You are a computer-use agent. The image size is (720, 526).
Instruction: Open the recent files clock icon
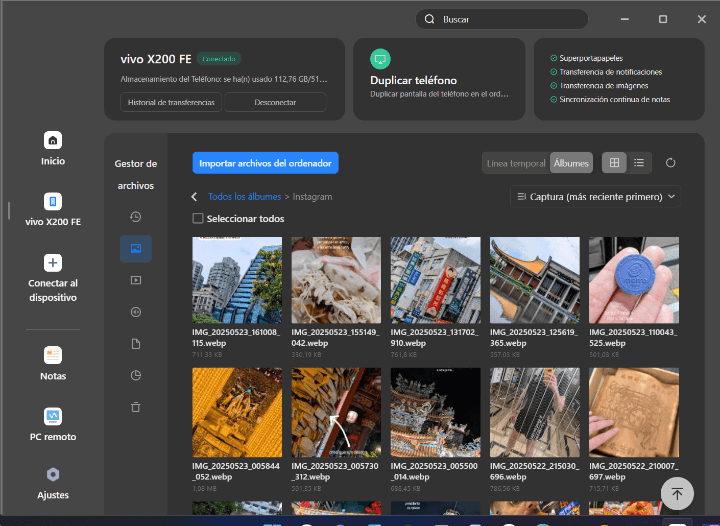[135, 217]
